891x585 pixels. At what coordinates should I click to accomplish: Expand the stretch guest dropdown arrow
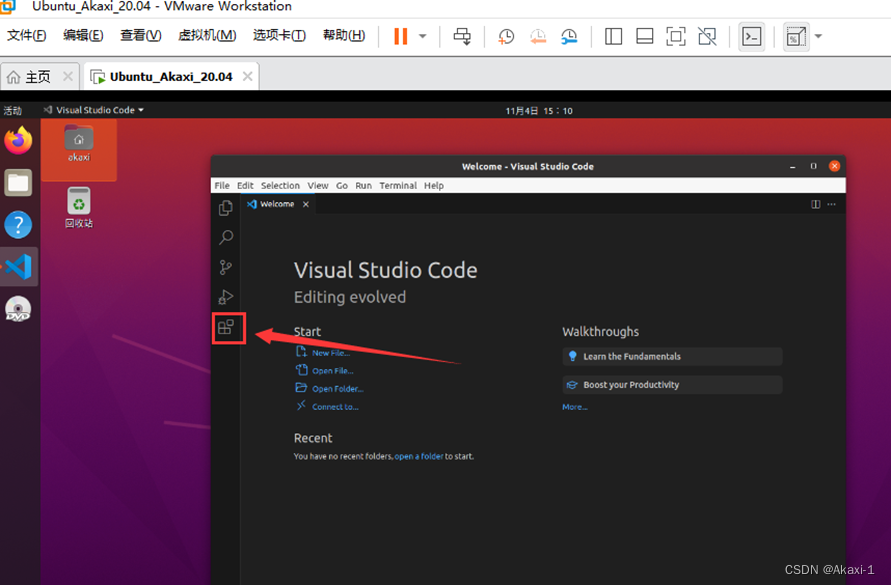point(818,36)
